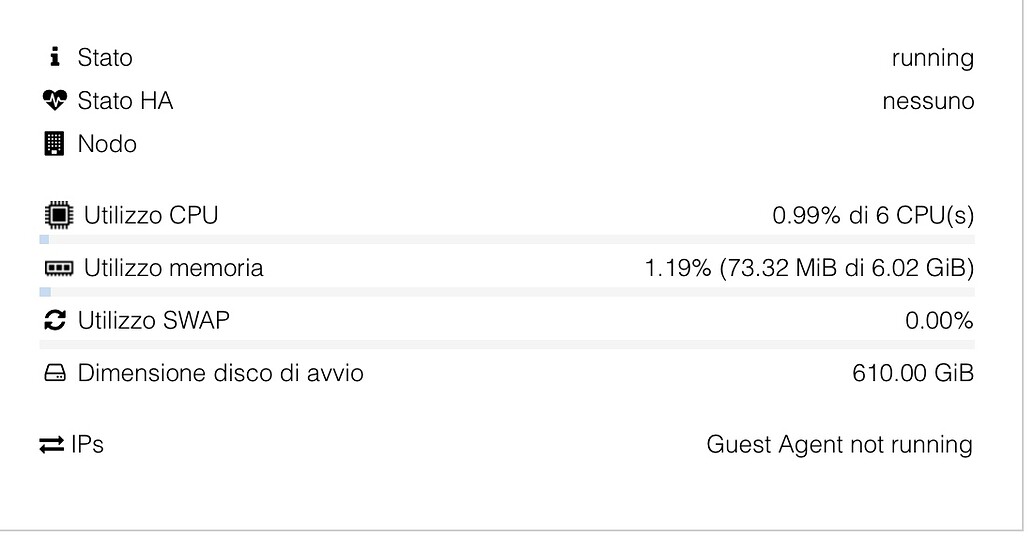Click the 610.00 GiB disk size value
The image size is (1035, 537).
pos(913,374)
